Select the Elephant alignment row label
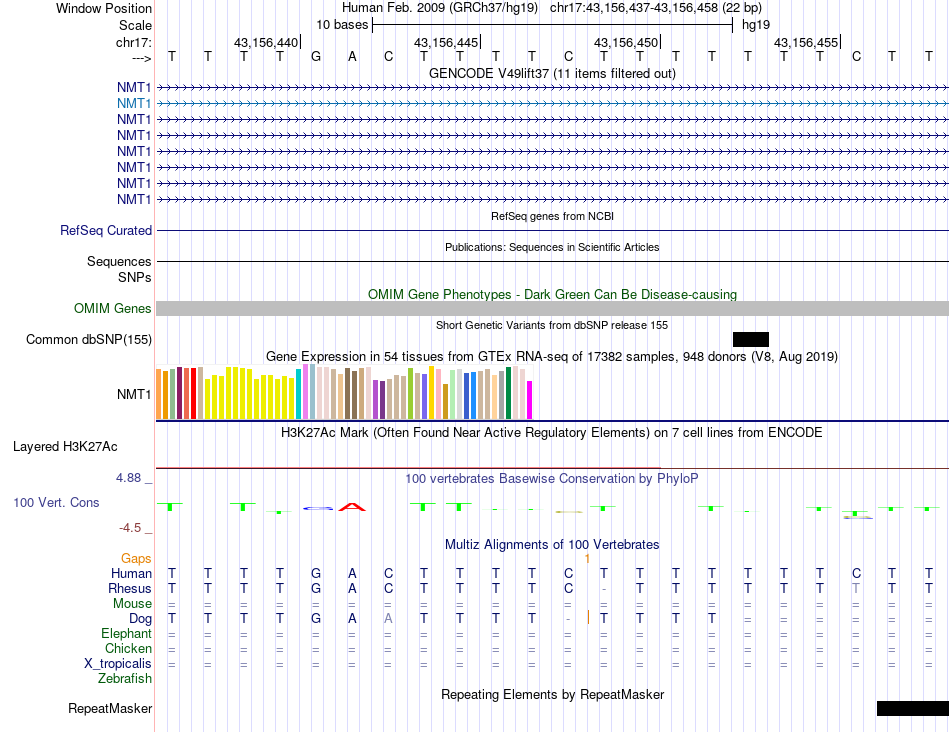 click(x=127, y=633)
